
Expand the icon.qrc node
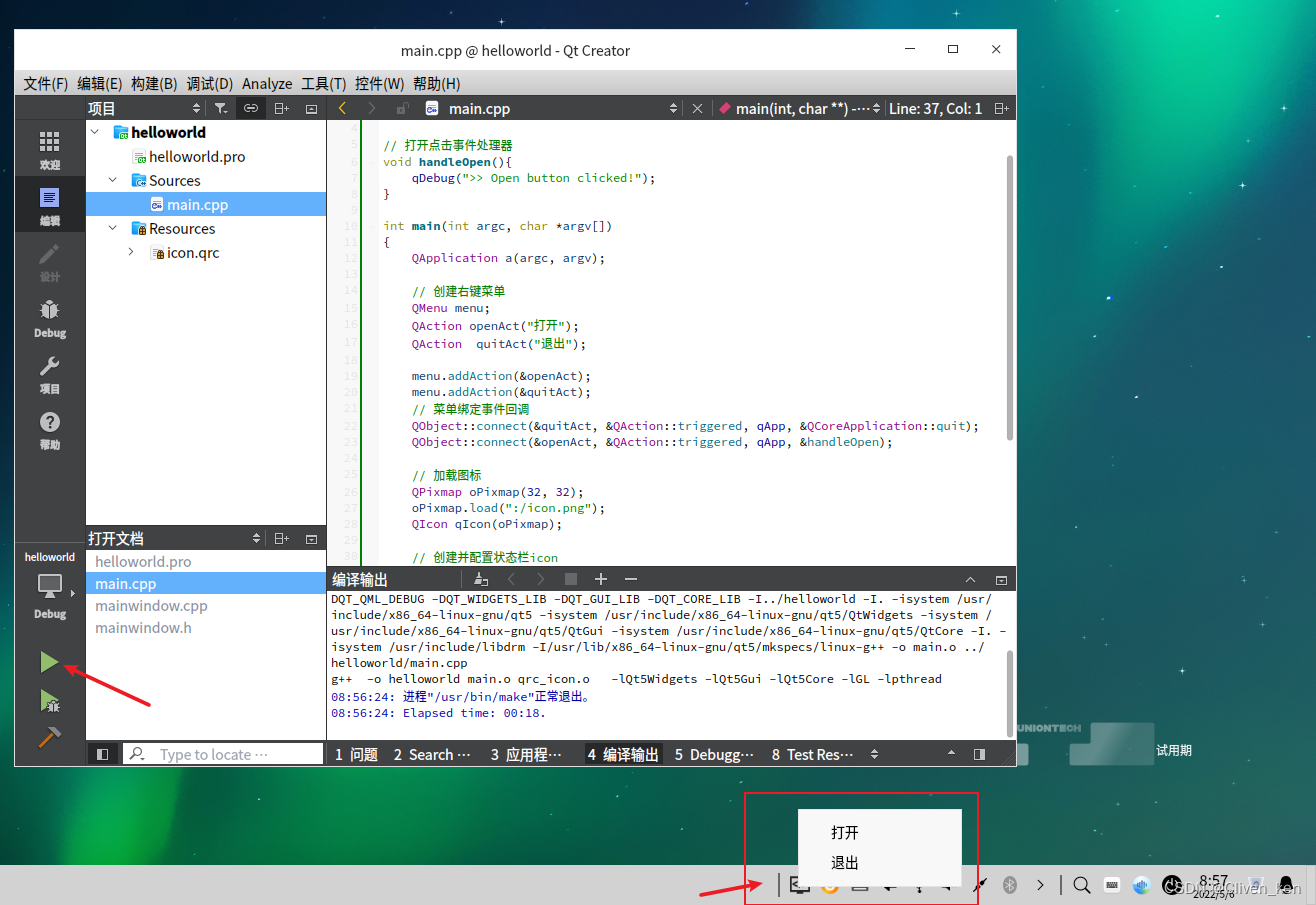pyautogui.click(x=131, y=252)
